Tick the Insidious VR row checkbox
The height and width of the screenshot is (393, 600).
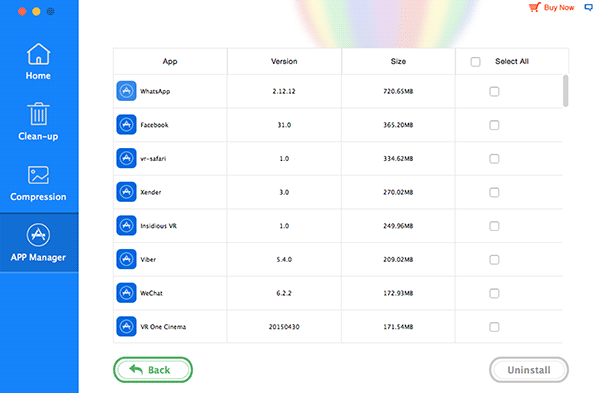pos(494,226)
